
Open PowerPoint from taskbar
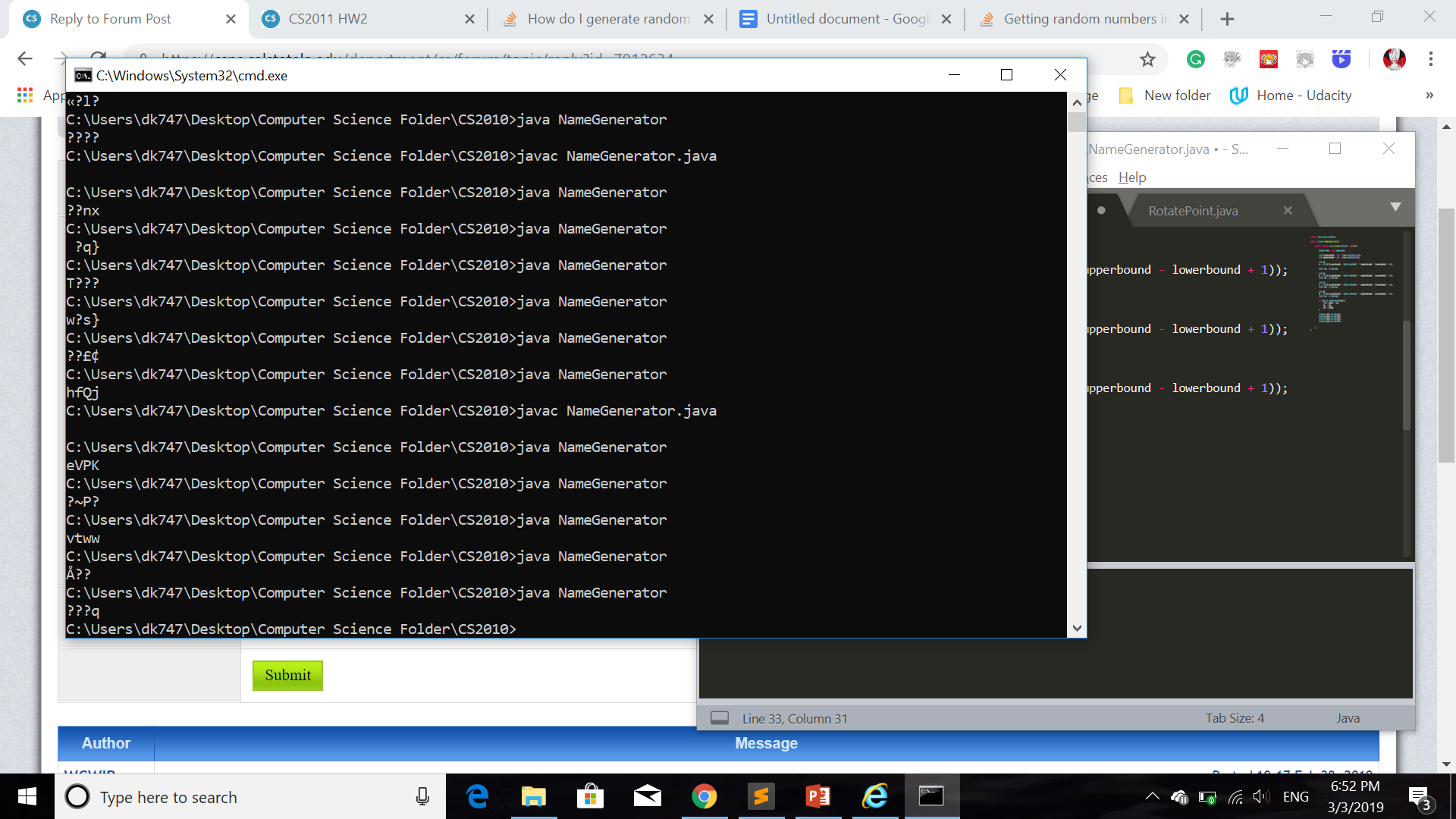(817, 796)
